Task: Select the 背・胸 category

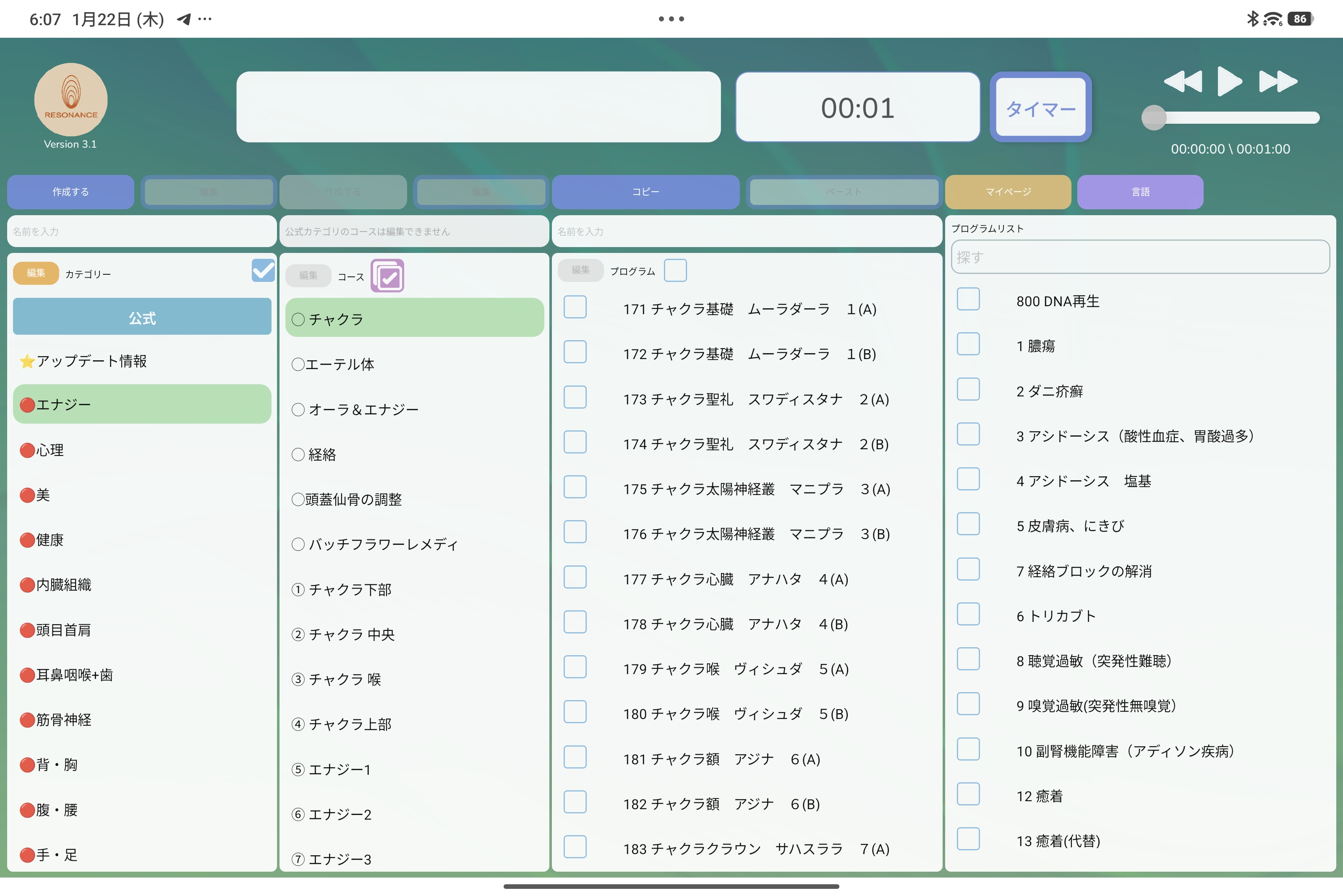Action: [x=142, y=765]
